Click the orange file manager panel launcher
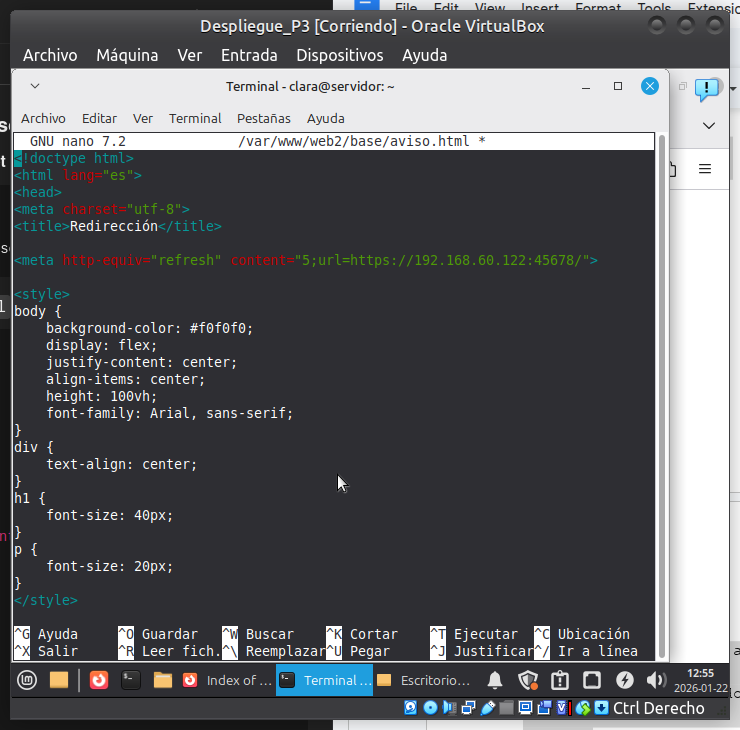The image size is (740, 730). coord(59,681)
